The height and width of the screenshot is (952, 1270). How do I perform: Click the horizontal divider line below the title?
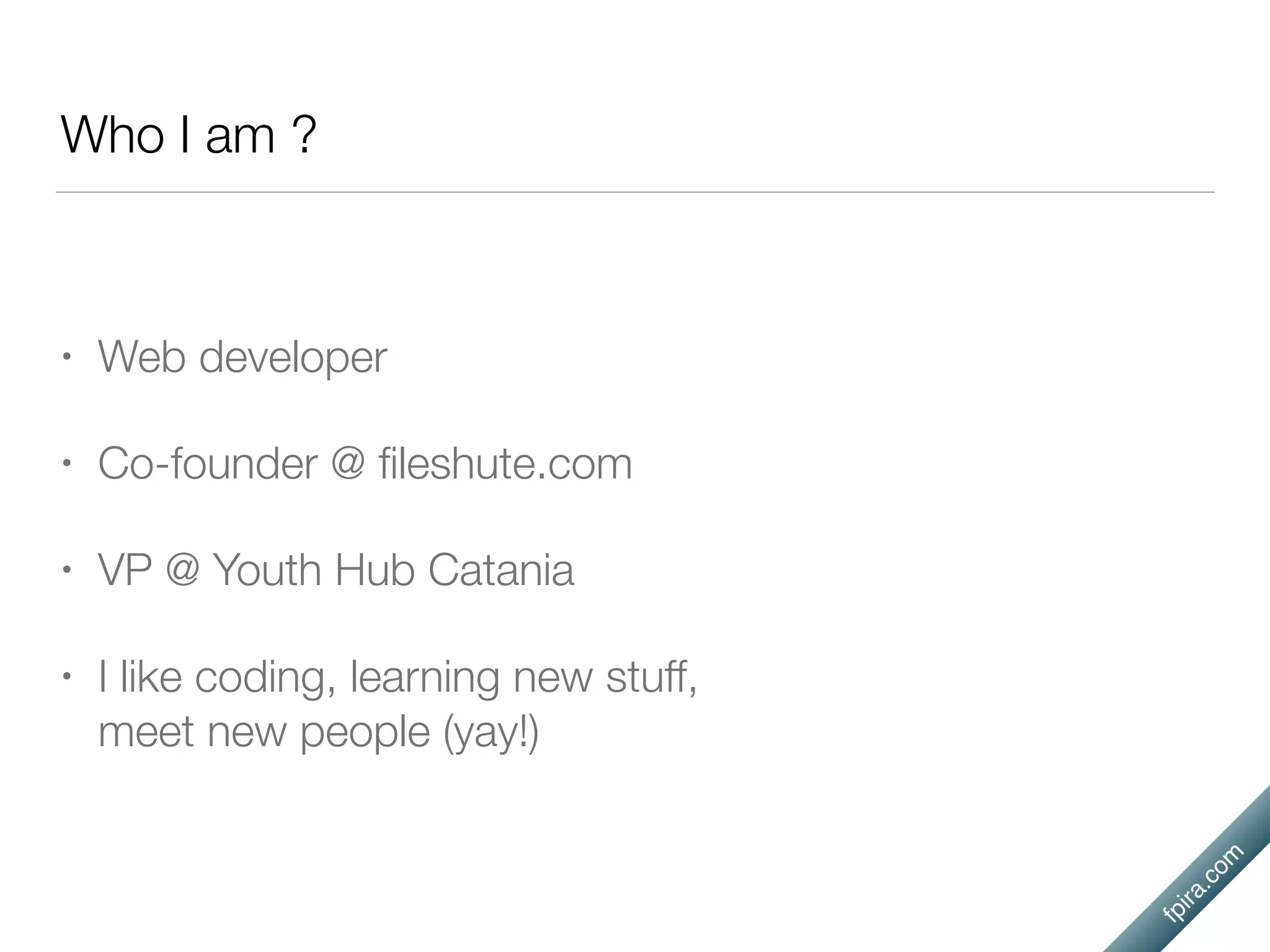tap(635, 192)
